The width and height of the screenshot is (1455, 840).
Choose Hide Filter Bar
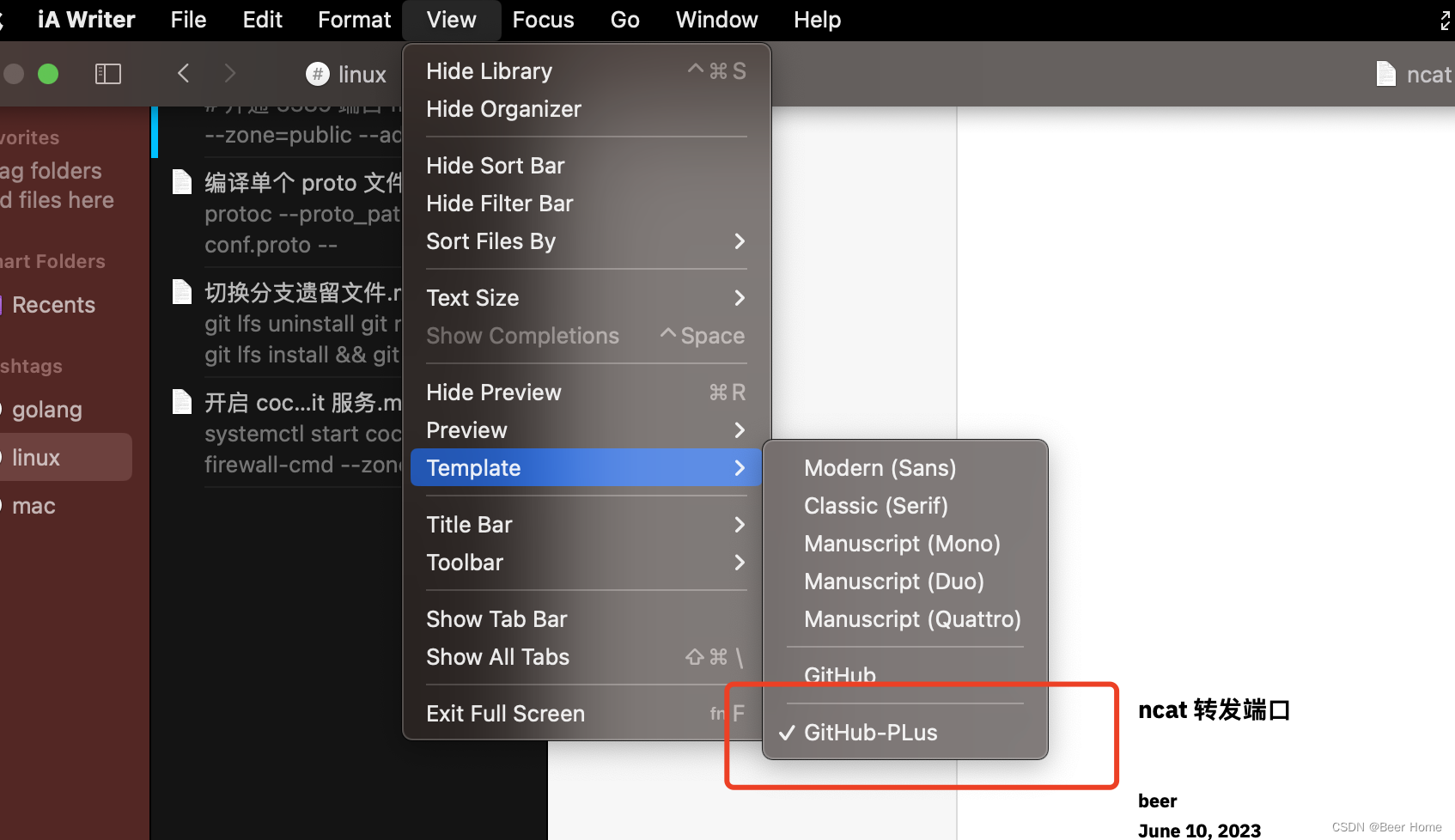tap(587, 204)
